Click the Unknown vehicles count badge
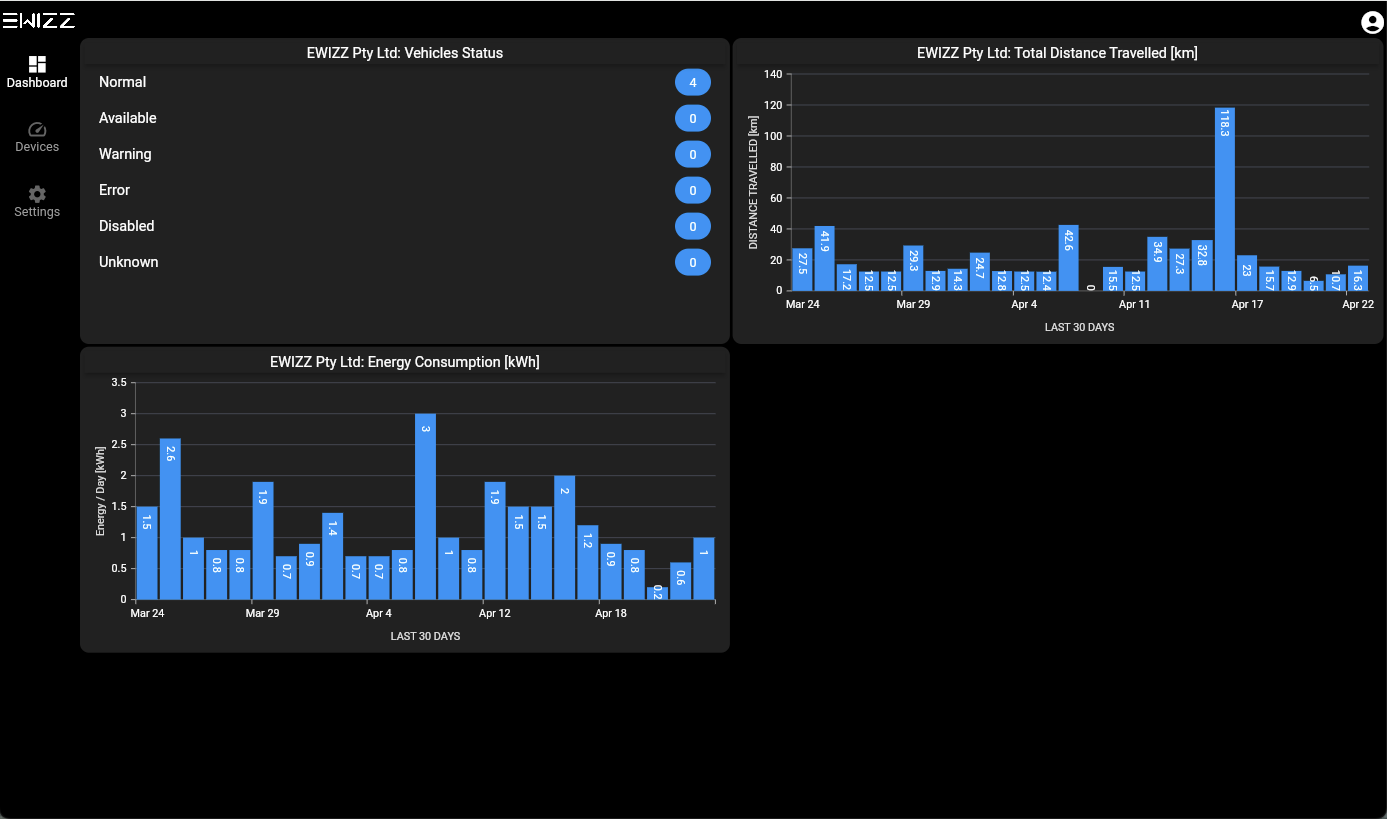 click(693, 263)
